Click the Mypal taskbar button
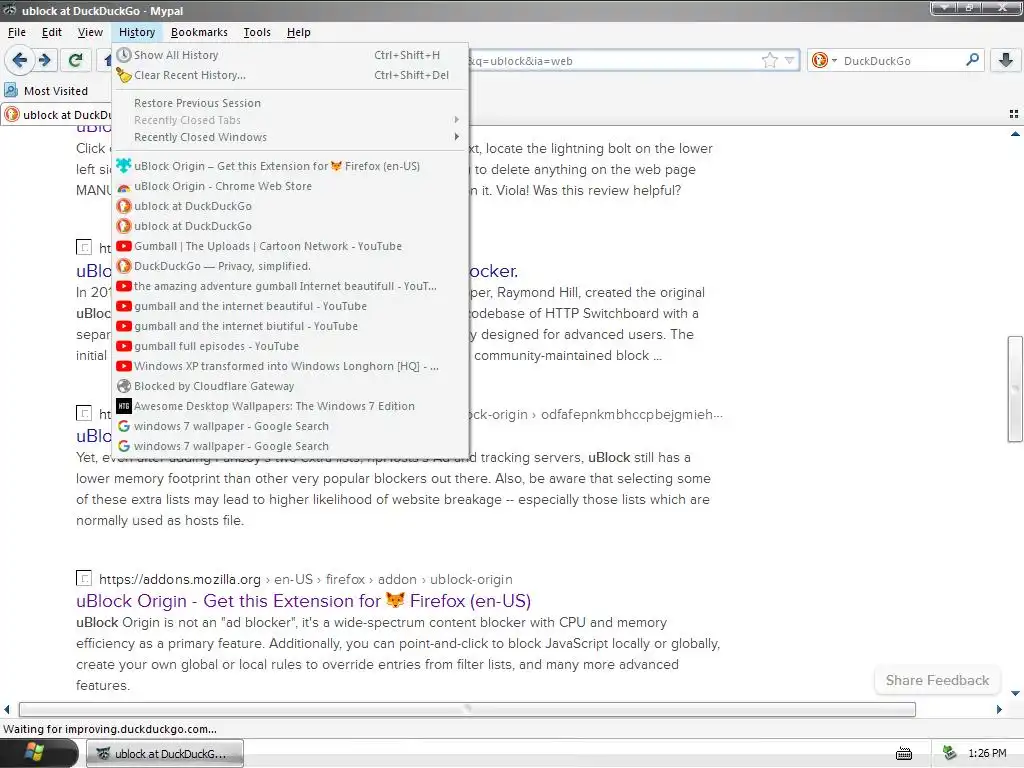Image resolution: width=1024 pixels, height=768 pixels. tap(165, 754)
